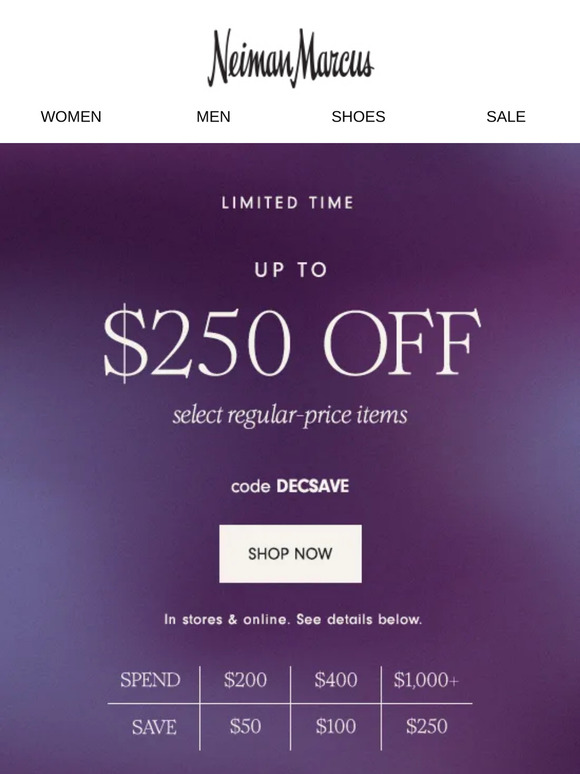The image size is (580, 774).
Task: Click the $250 savings cell
Action: [x=426, y=726]
